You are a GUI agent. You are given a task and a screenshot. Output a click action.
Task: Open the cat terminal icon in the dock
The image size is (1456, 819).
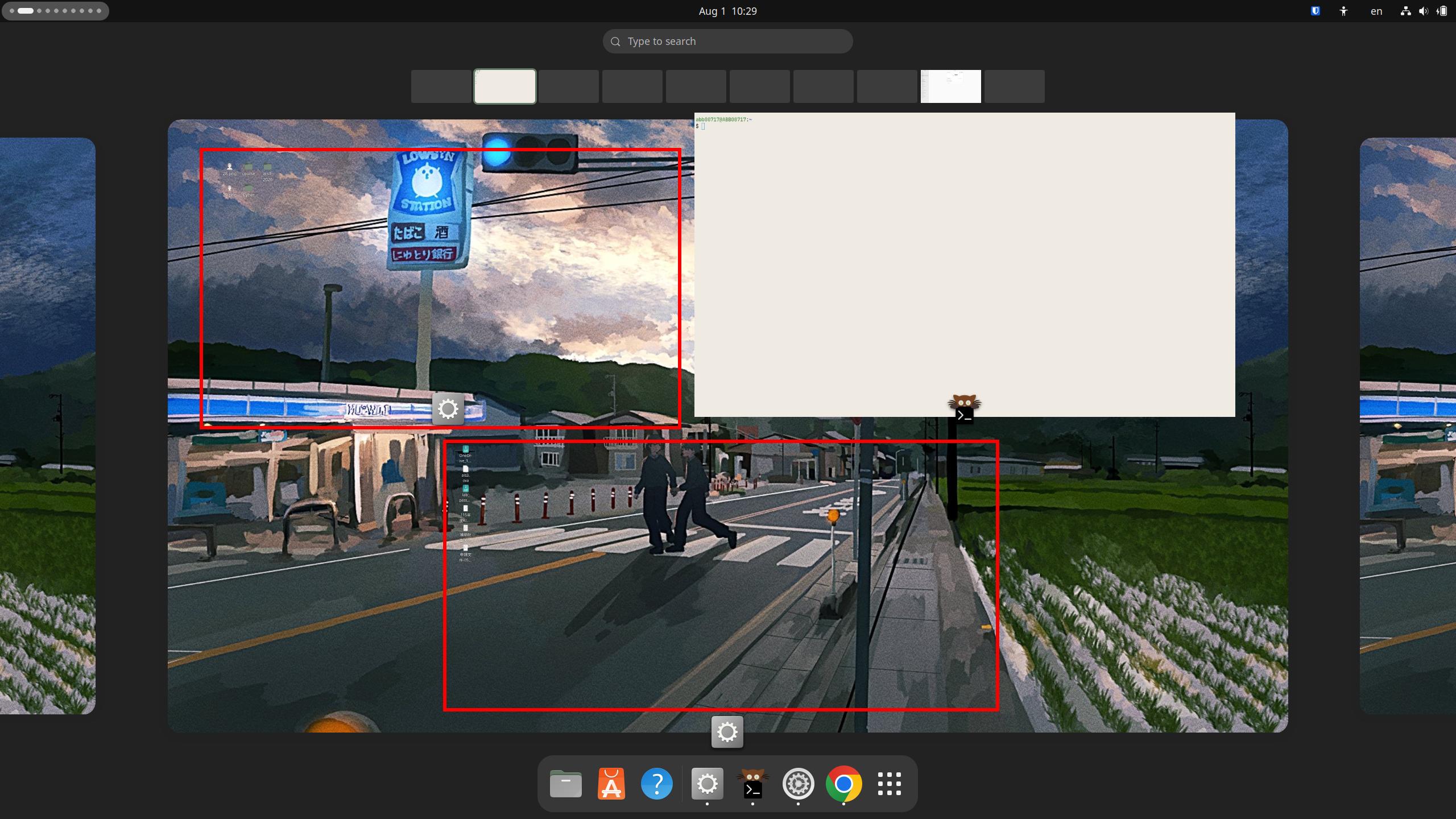tap(752, 784)
